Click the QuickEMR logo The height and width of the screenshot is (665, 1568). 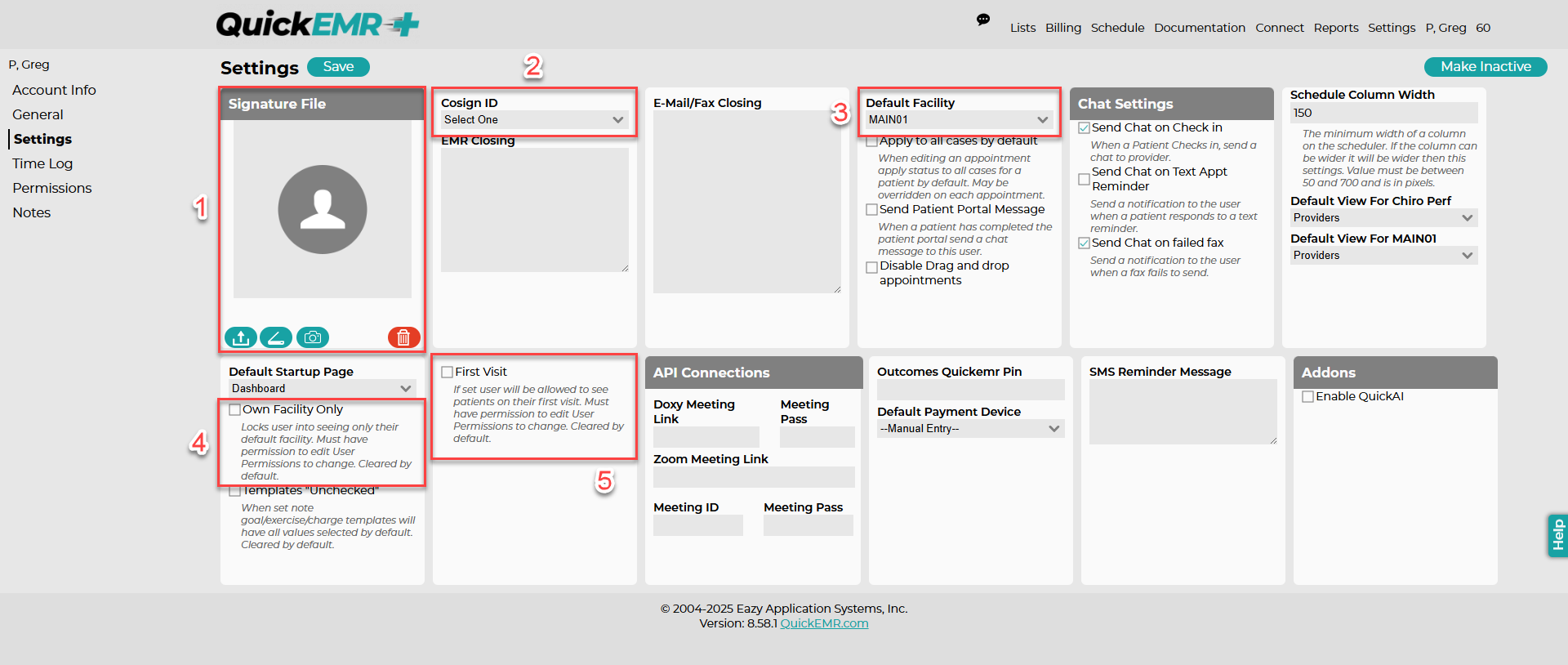[x=318, y=25]
